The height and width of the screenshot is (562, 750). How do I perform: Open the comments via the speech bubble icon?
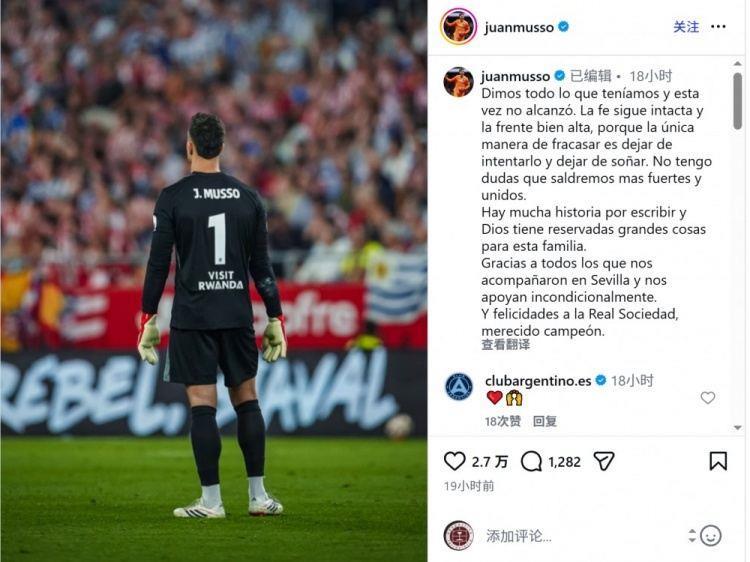click(531, 462)
